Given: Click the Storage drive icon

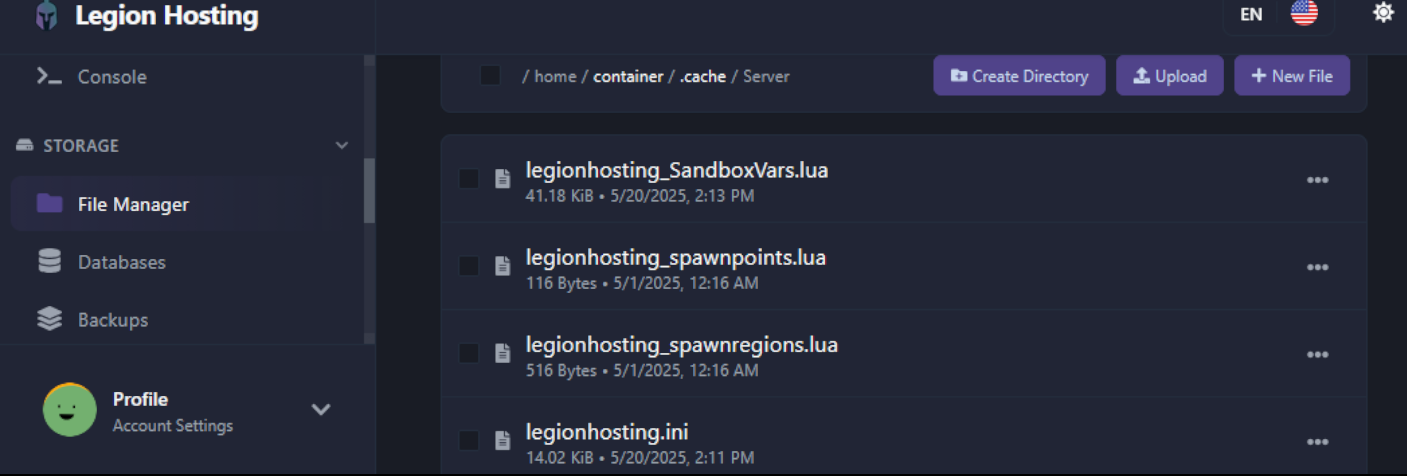Looking at the screenshot, I should pyautogui.click(x=25, y=145).
